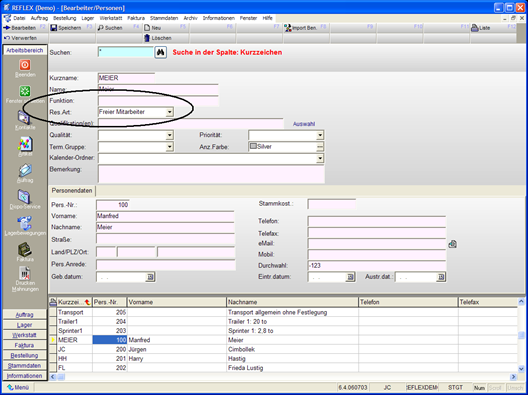Open the Kontakte sidebar icon
This screenshot has height=395, width=528.
(25, 117)
